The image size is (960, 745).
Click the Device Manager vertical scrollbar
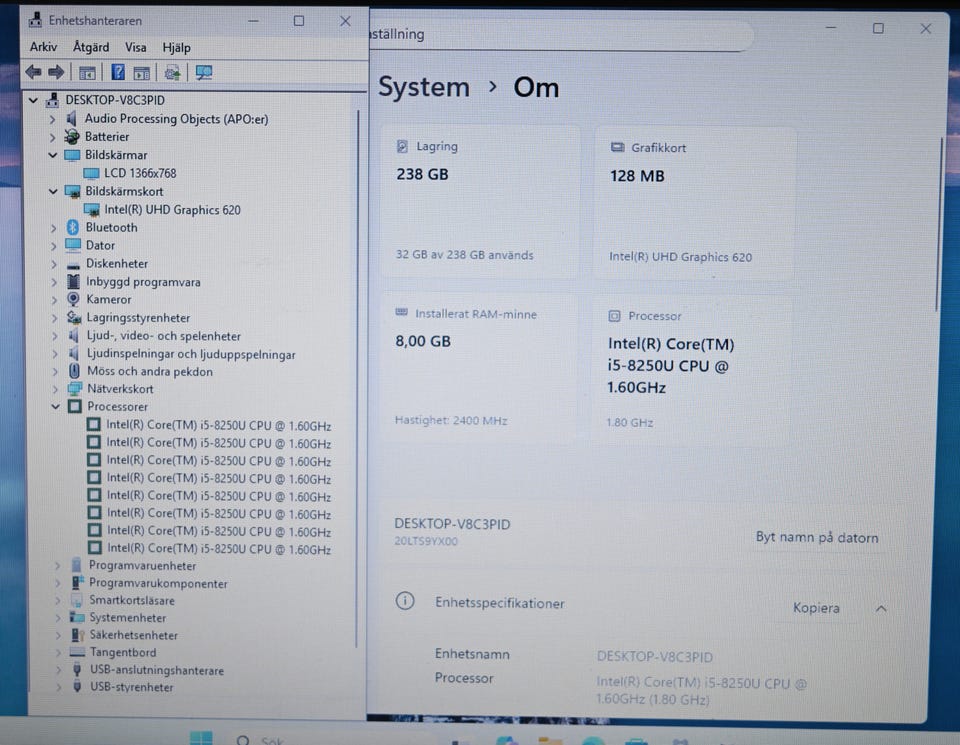pos(358,378)
